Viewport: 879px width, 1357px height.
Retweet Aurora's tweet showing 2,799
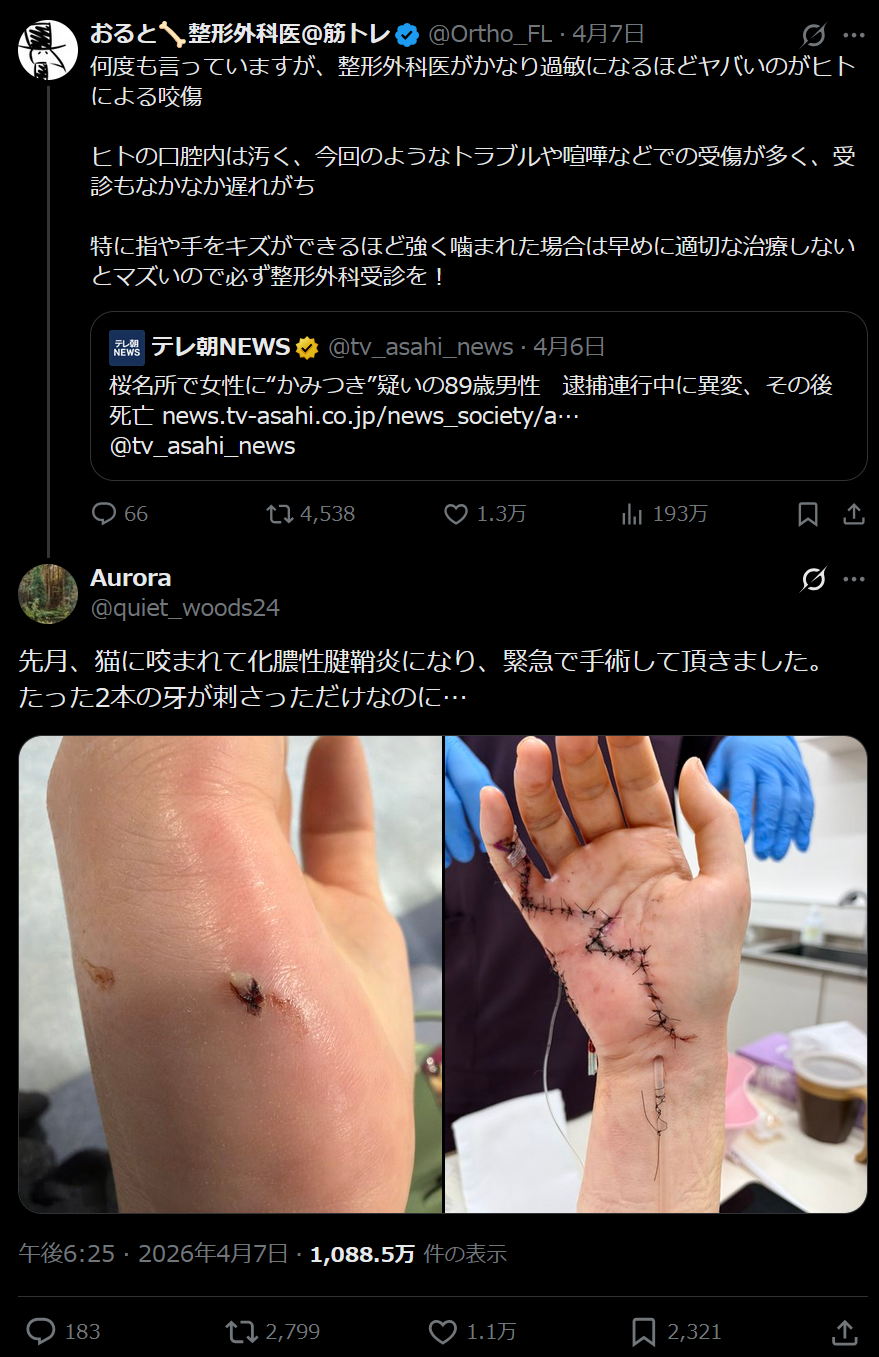(x=241, y=1331)
